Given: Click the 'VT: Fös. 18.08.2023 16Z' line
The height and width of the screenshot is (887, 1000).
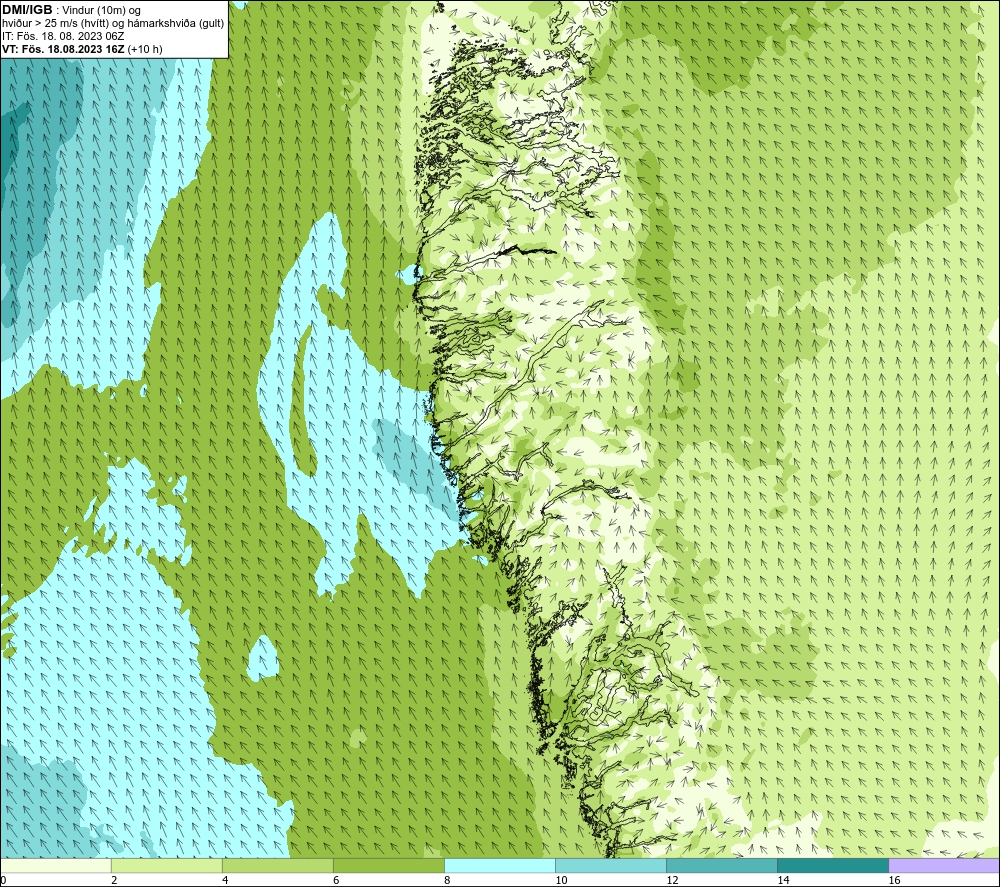Looking at the screenshot, I should pyautogui.click(x=63, y=49).
